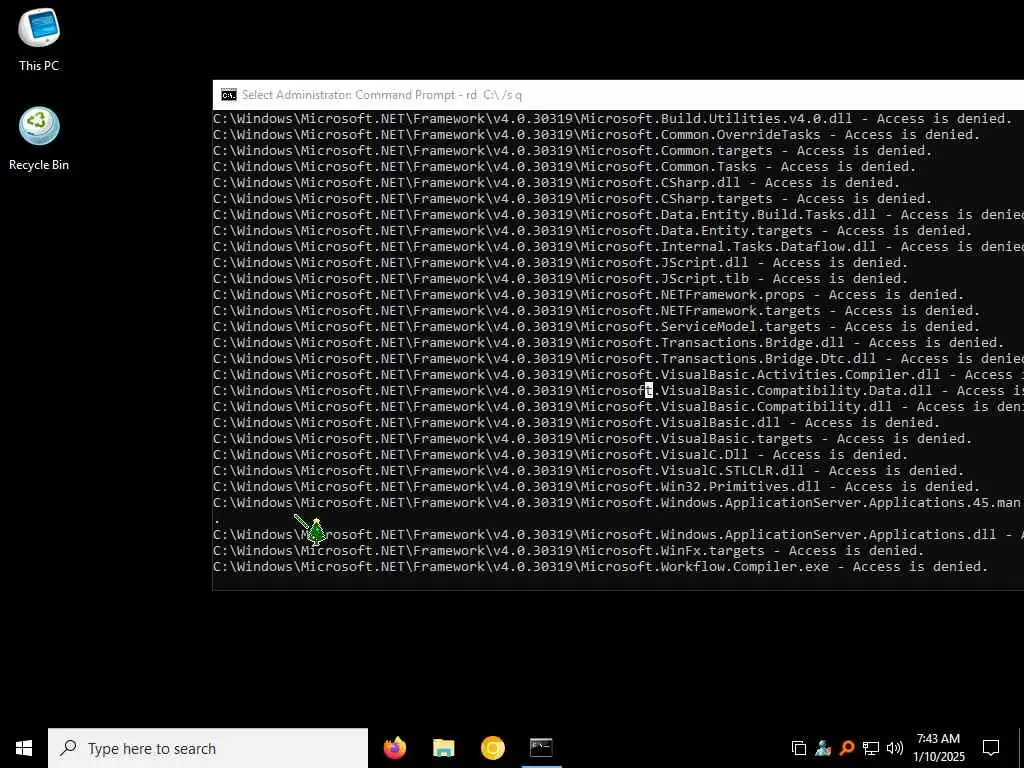1024x768 pixels.
Task: Click the 'Select Administrator: Command Prompt' title text
Action: 381,95
